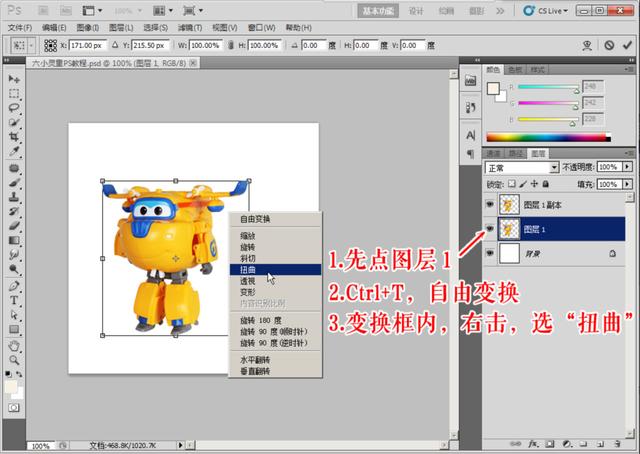Viewport: 640px width, 454px height.
Task: Click the R color slider
Action: point(548,87)
